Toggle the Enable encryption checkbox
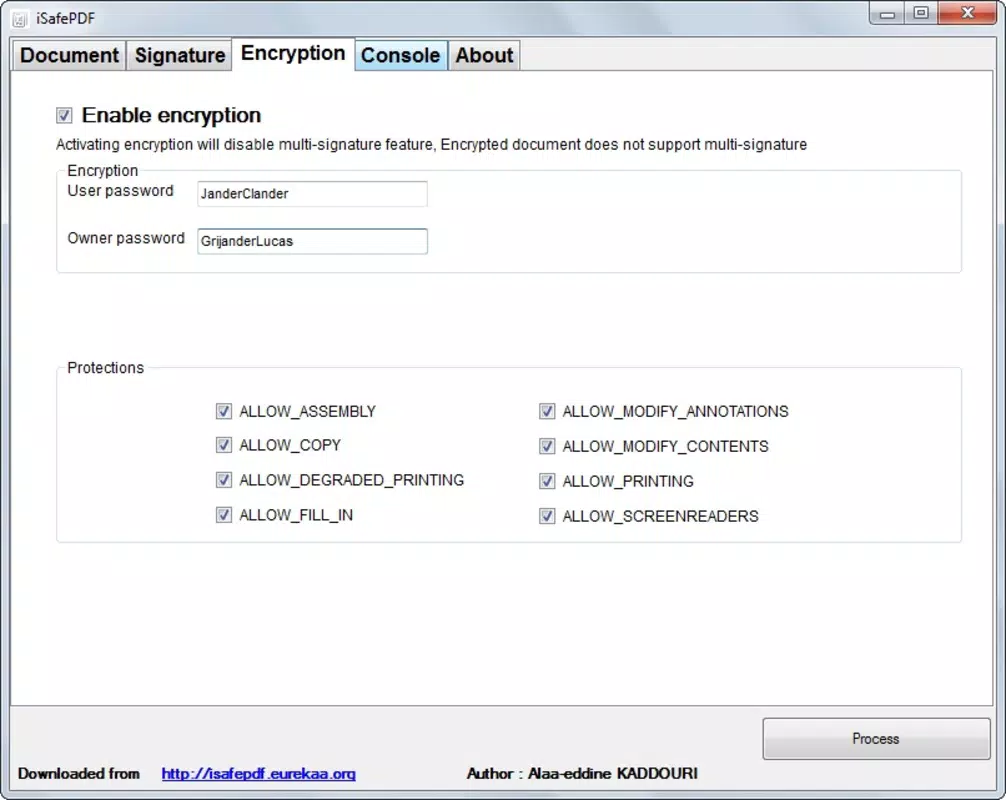Screen dimensions: 1006x800 pos(64,115)
